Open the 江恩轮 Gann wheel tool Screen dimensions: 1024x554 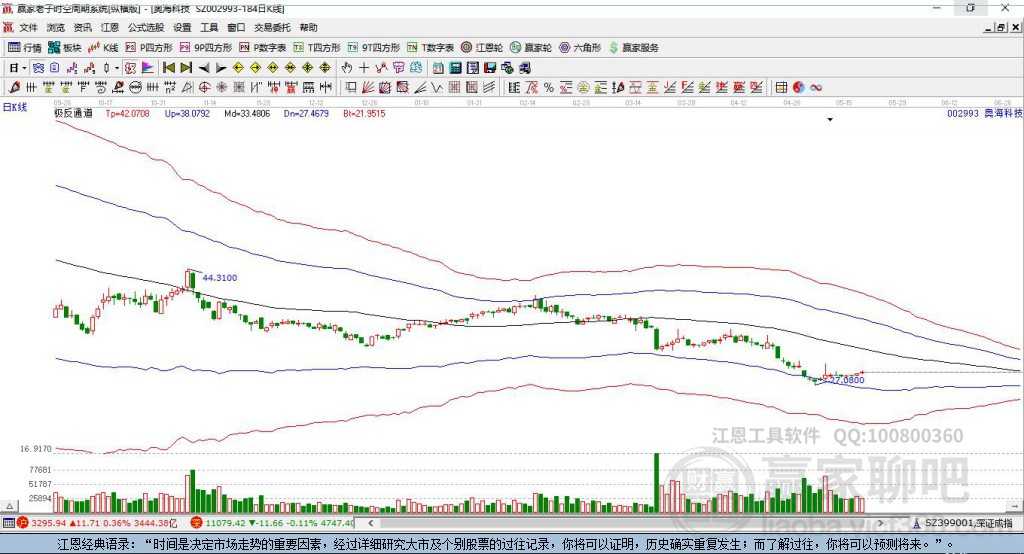[481, 47]
